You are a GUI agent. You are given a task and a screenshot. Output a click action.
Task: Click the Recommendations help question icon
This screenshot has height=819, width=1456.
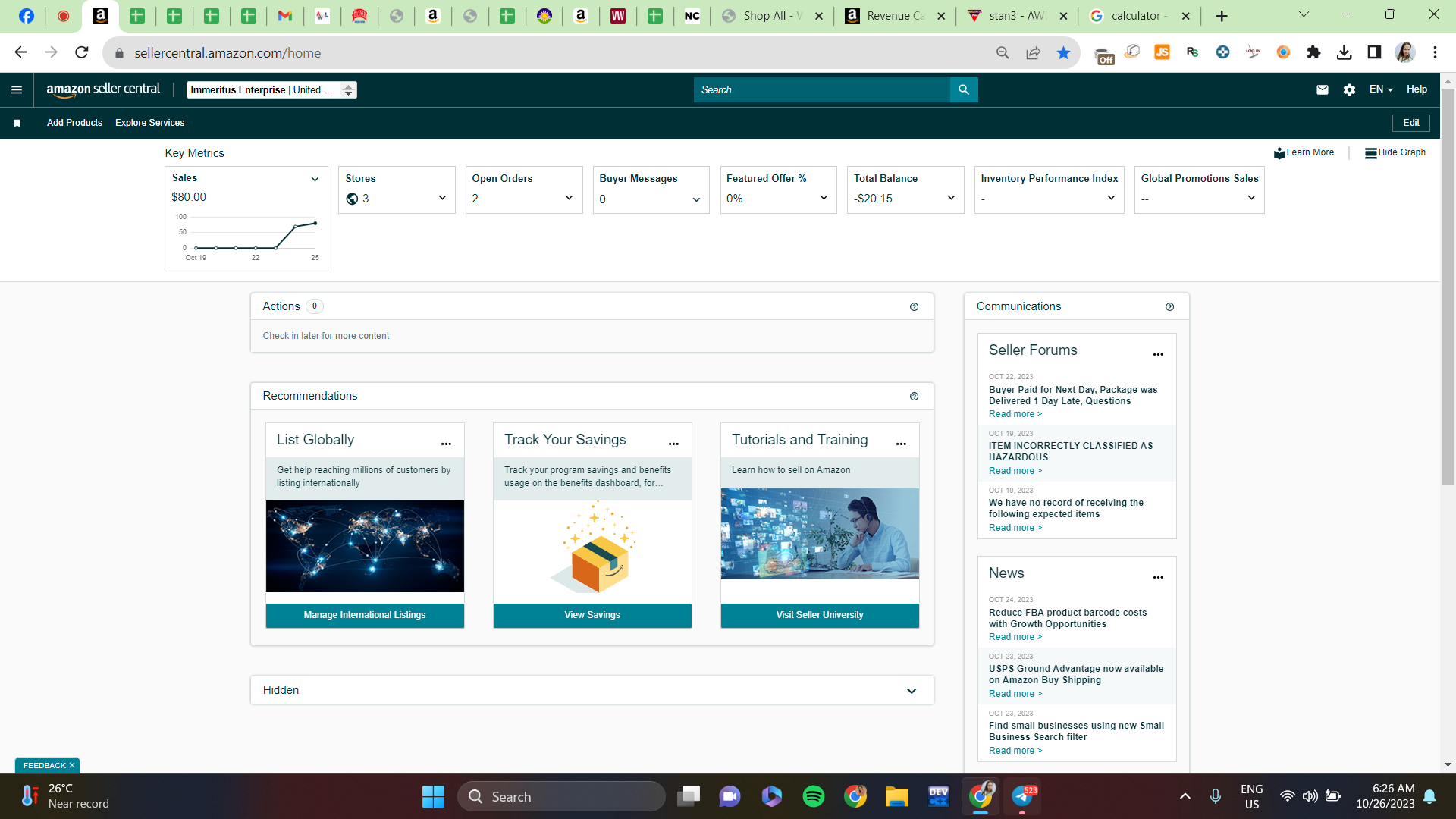[x=914, y=397]
